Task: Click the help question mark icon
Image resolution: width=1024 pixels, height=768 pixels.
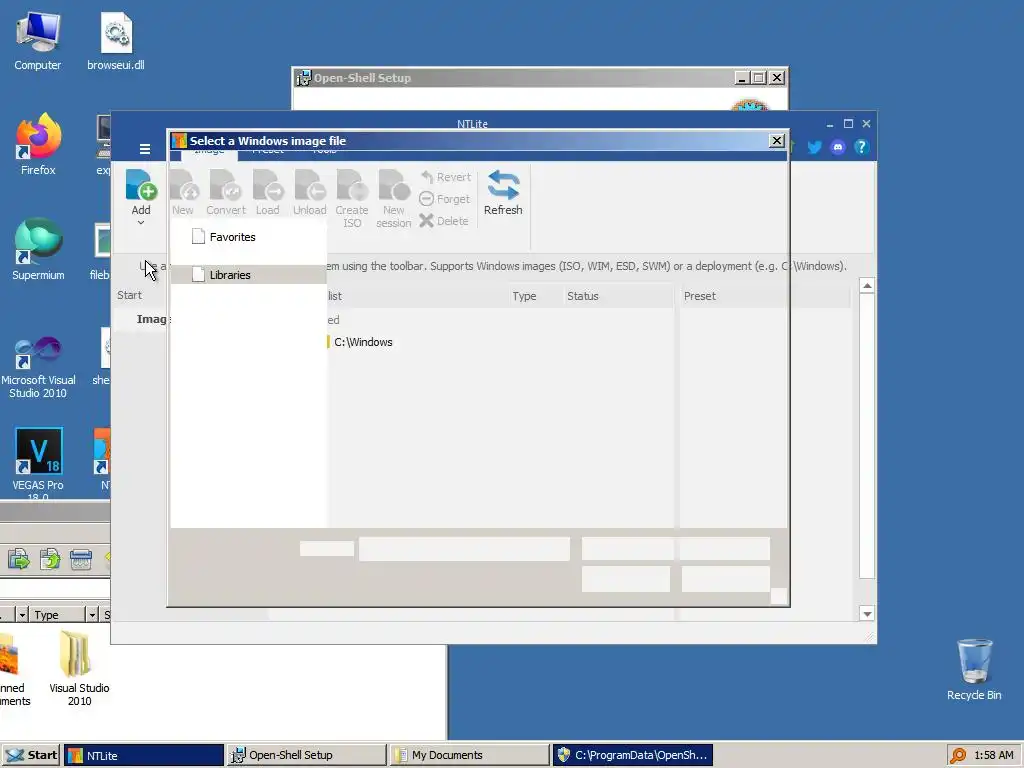Action: tap(861, 148)
